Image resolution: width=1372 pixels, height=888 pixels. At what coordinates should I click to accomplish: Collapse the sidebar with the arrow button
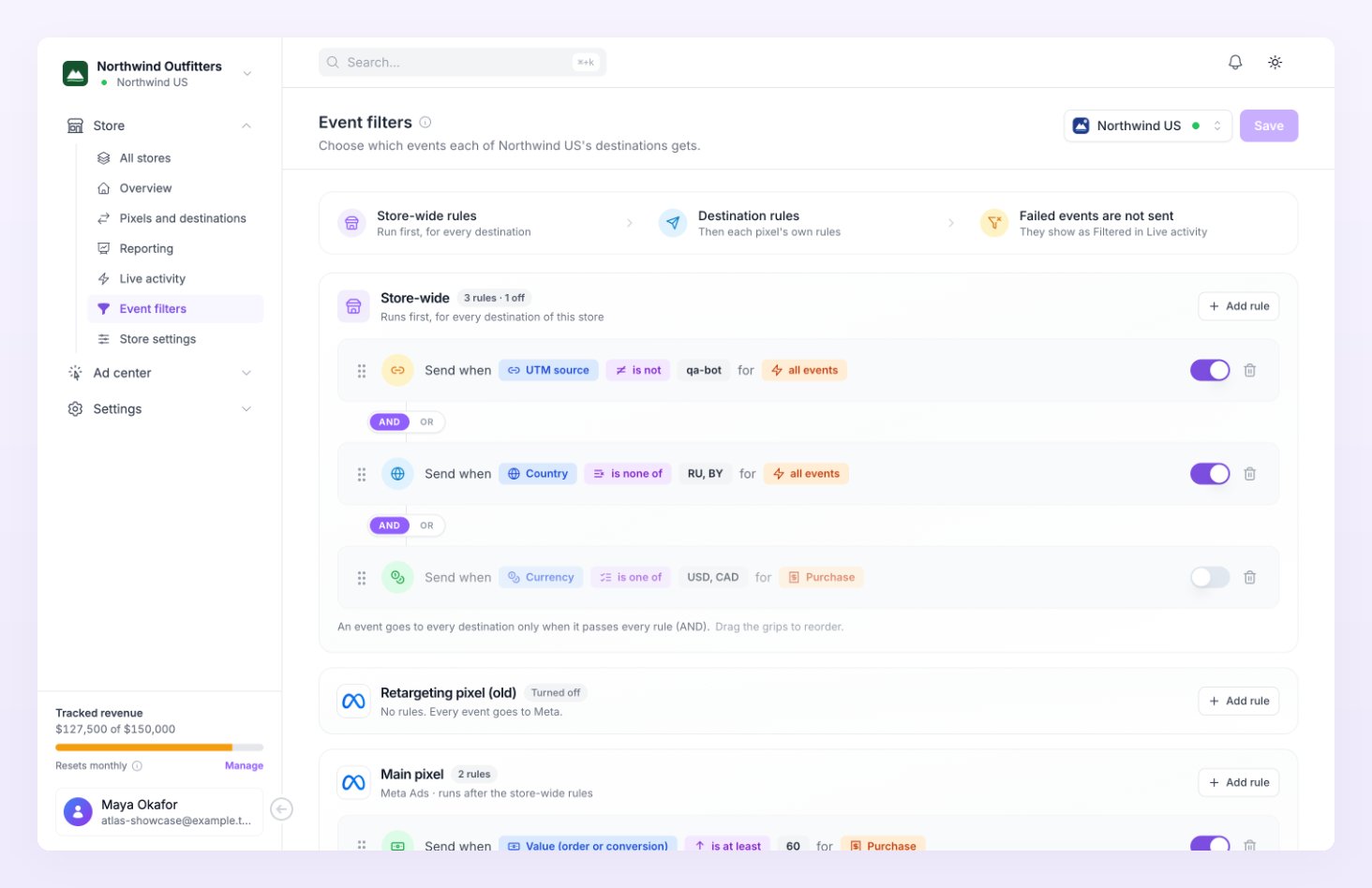(281, 809)
